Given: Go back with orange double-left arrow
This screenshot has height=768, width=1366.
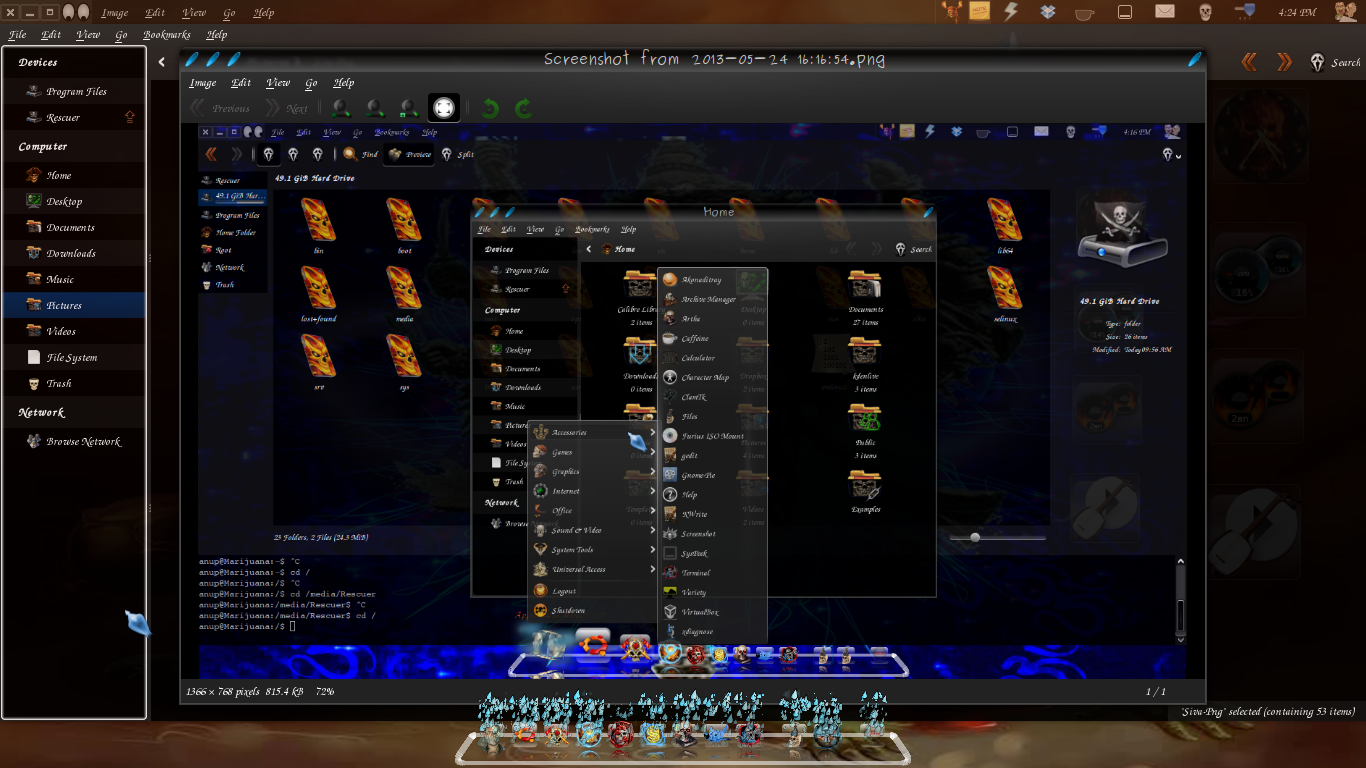Looking at the screenshot, I should coord(1249,62).
